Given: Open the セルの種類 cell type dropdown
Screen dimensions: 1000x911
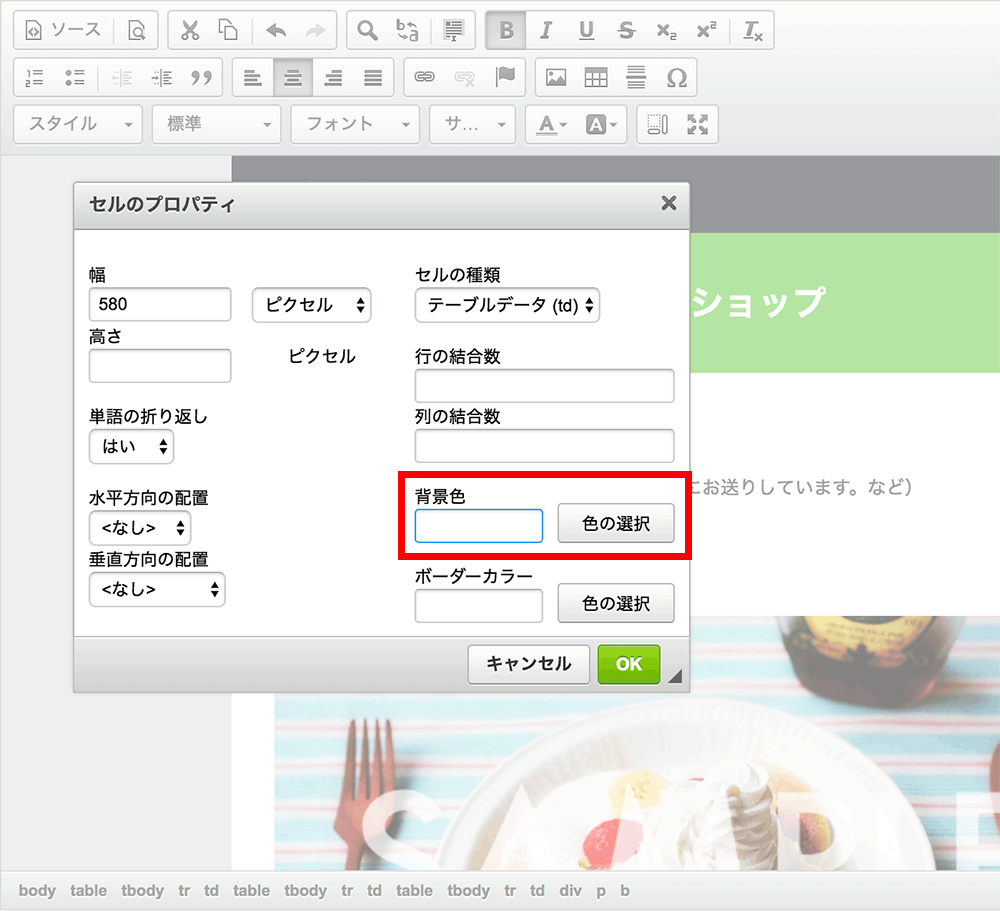Looking at the screenshot, I should coord(507,305).
